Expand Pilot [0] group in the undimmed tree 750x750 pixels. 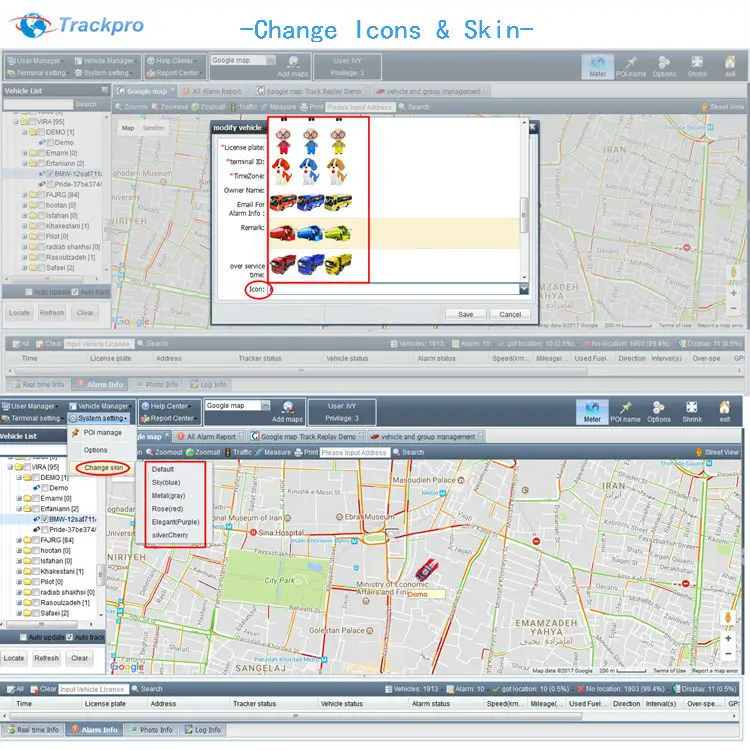coord(19,582)
